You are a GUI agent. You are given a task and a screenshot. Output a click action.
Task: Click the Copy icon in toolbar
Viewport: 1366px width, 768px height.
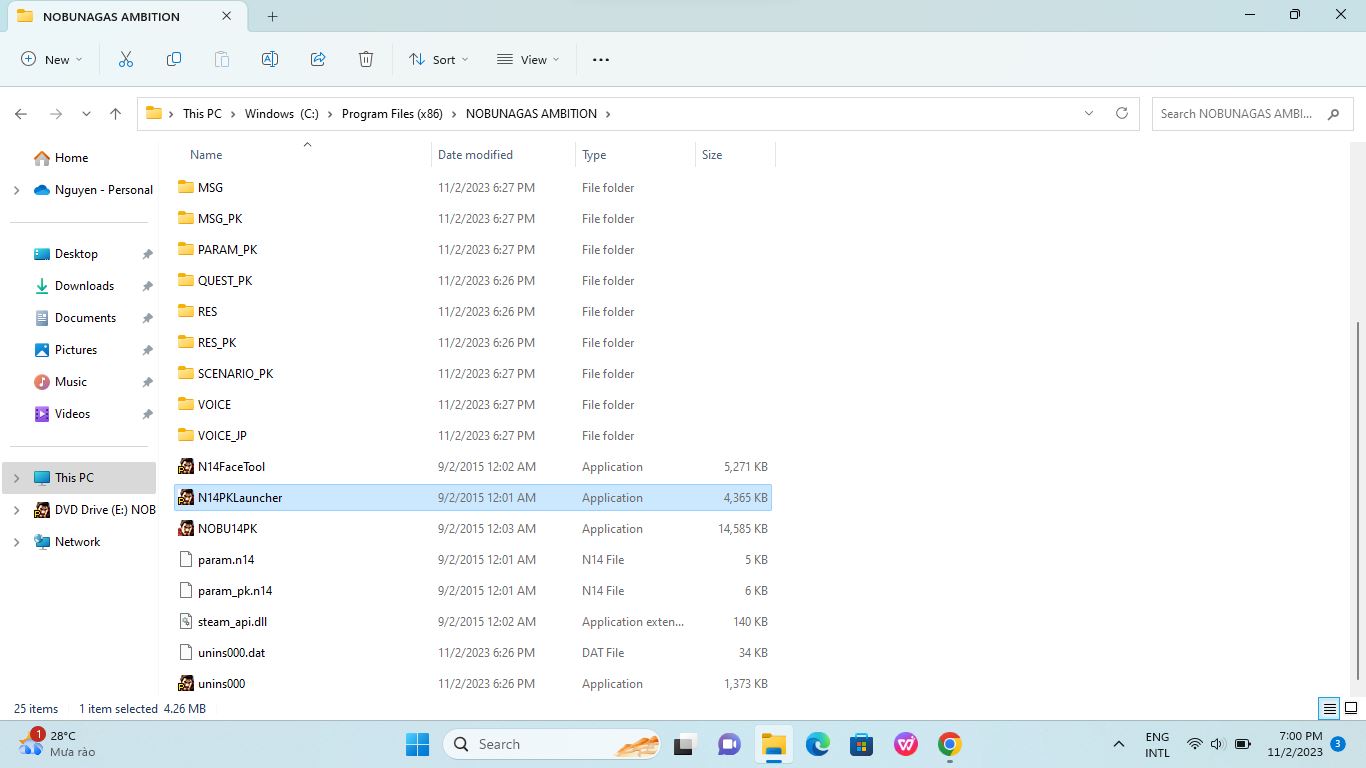point(173,59)
